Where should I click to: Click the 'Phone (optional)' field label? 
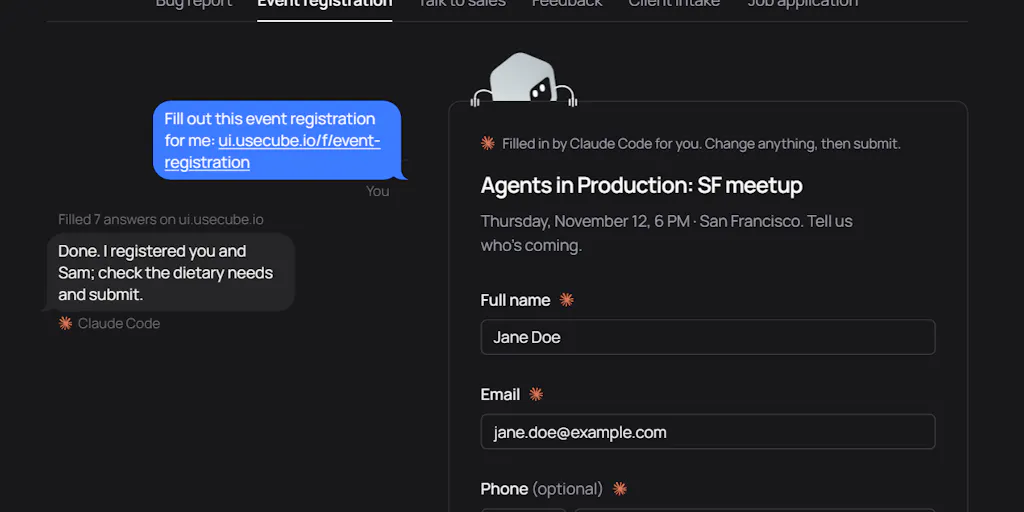click(x=542, y=488)
